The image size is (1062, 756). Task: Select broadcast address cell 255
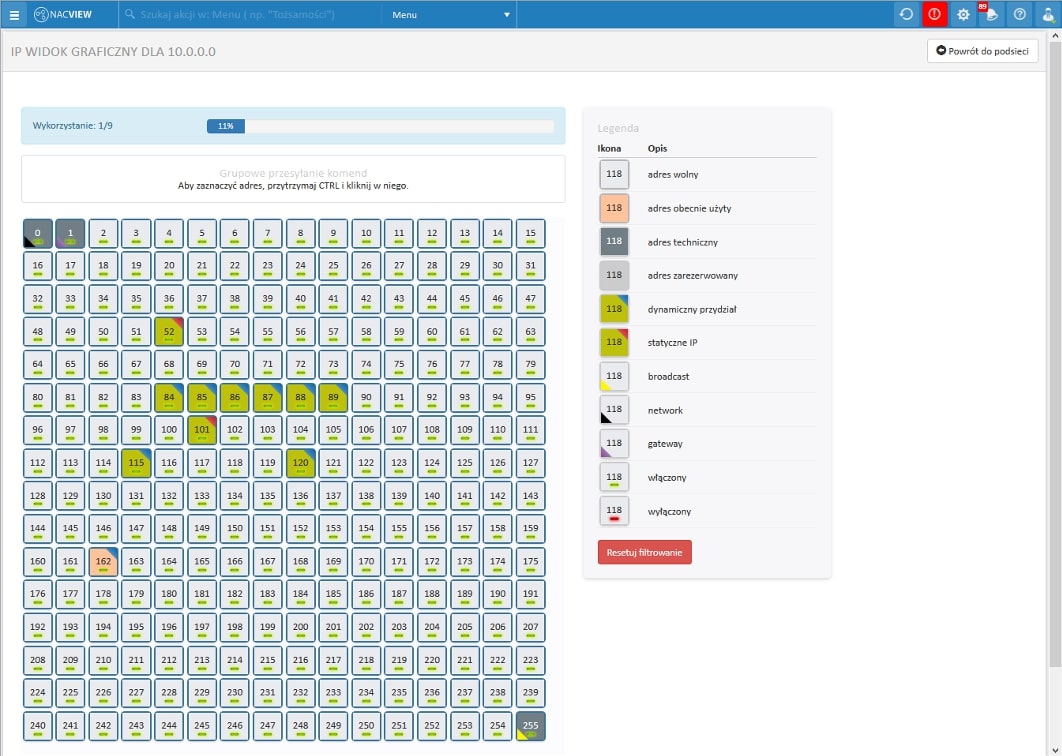pos(530,726)
